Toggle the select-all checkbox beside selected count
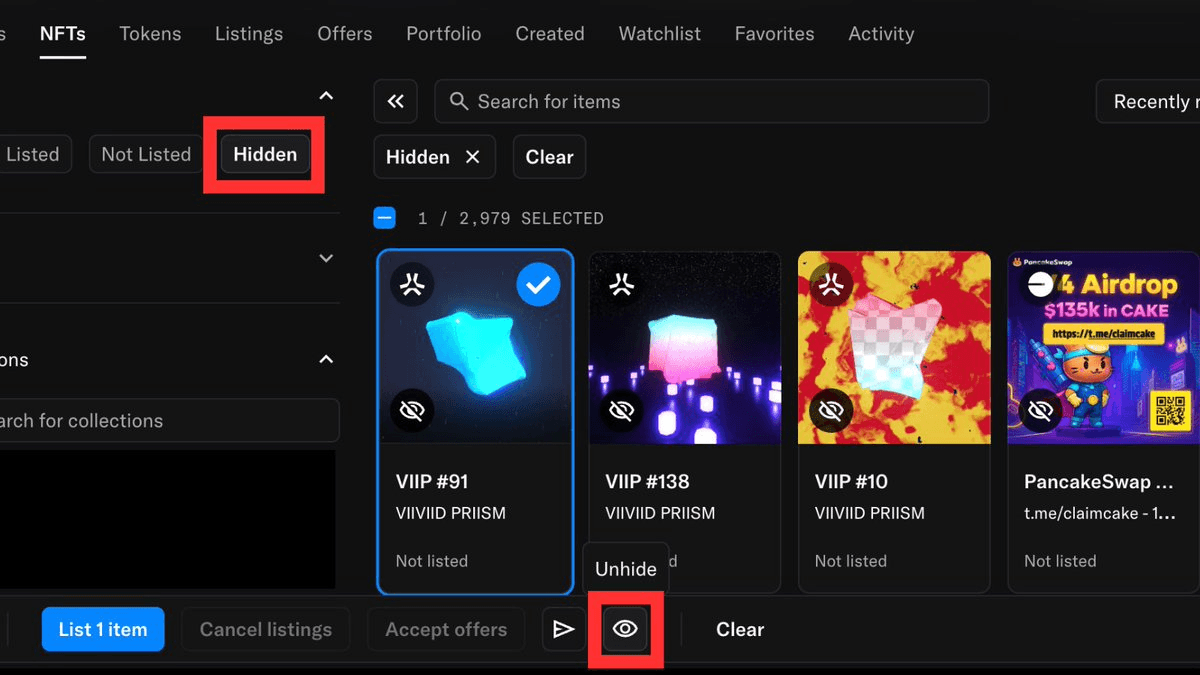The image size is (1200, 675). [x=384, y=218]
